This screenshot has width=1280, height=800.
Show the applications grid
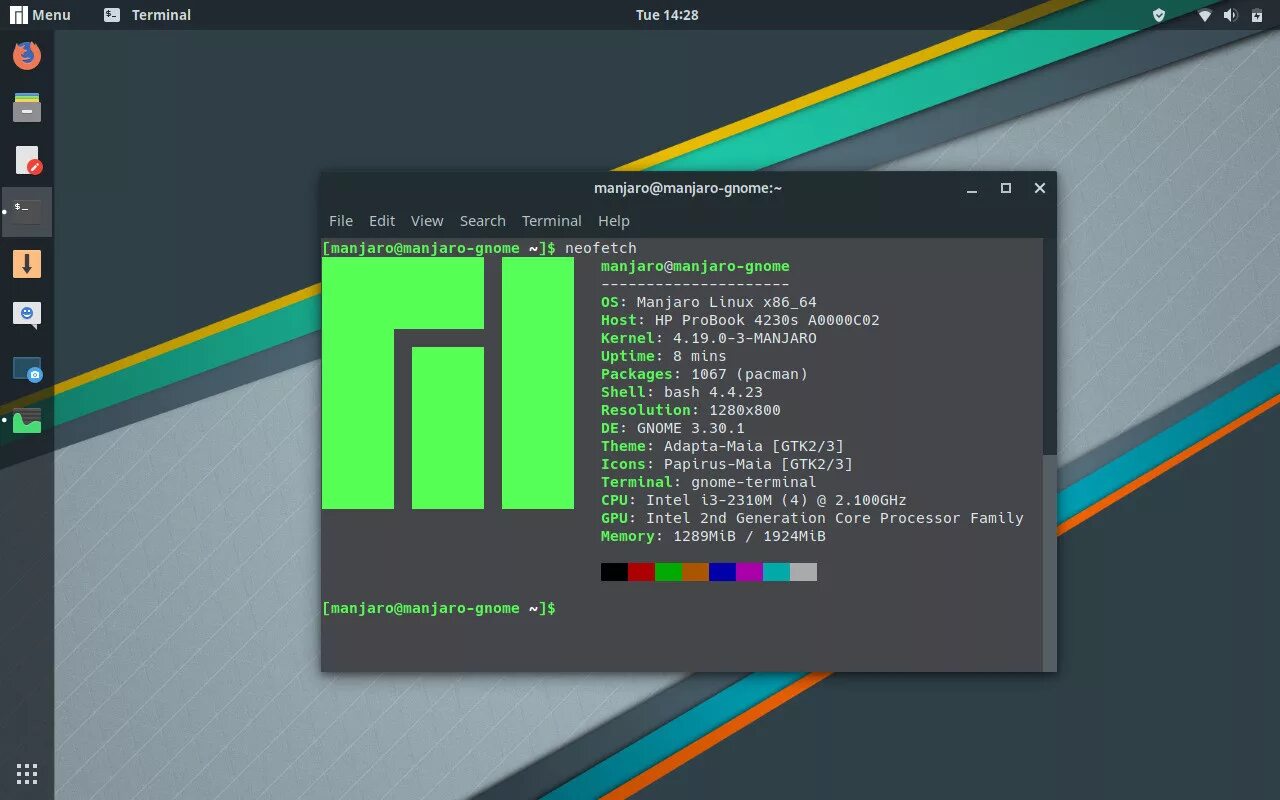[x=27, y=773]
